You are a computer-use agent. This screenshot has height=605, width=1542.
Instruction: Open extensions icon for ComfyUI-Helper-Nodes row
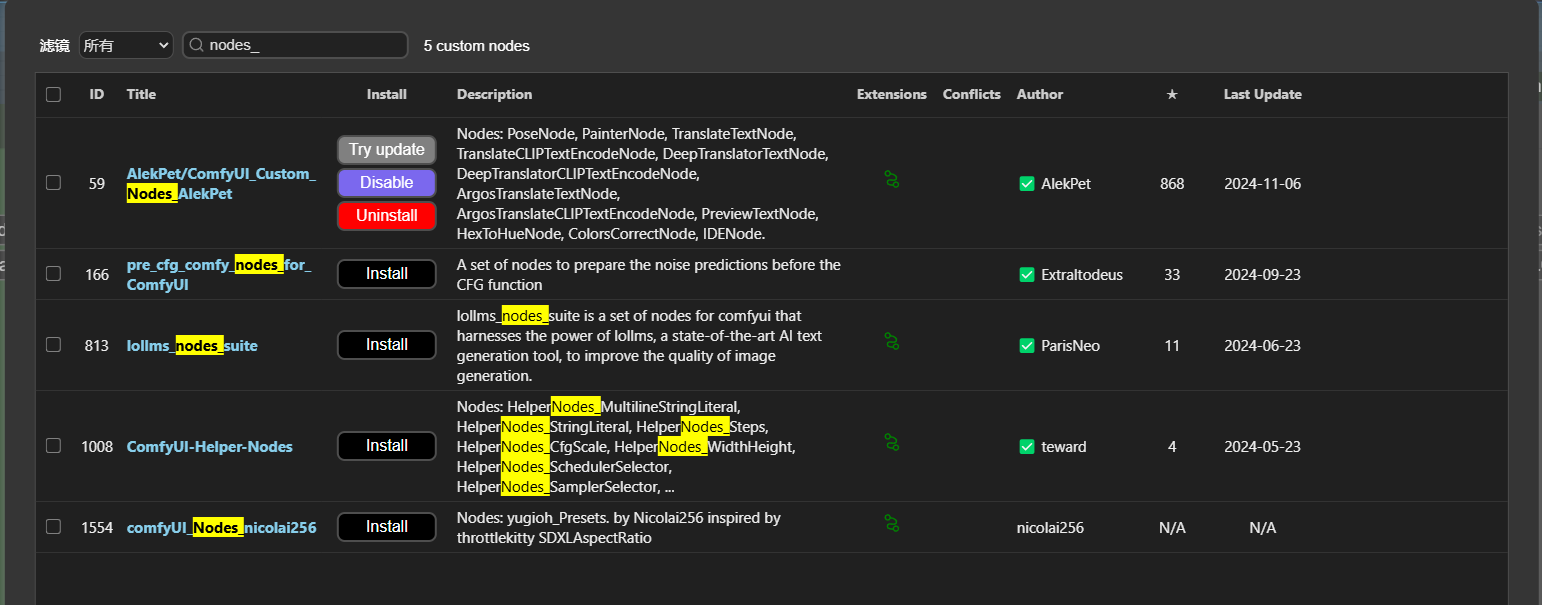(x=891, y=442)
